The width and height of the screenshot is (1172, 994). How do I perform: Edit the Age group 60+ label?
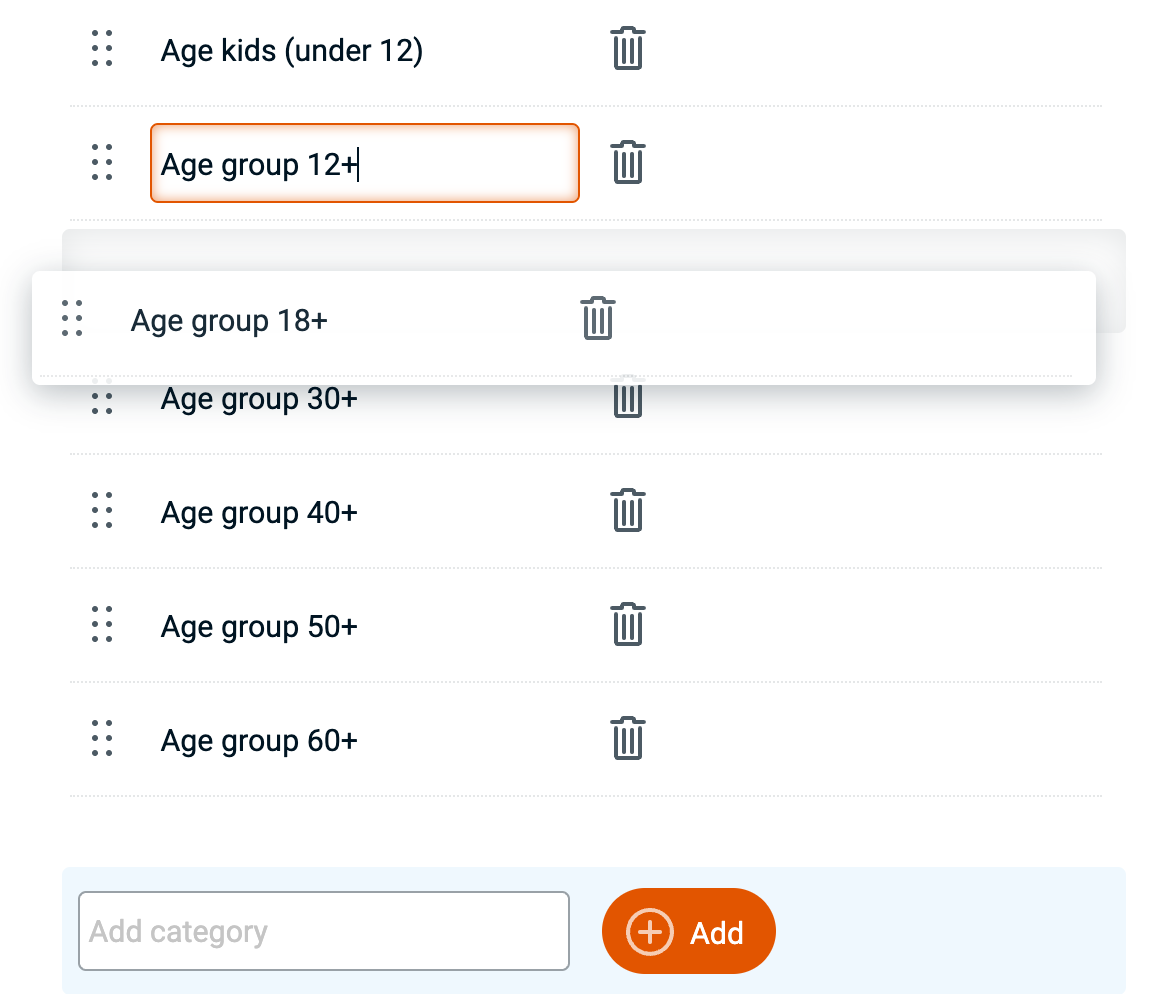[259, 741]
